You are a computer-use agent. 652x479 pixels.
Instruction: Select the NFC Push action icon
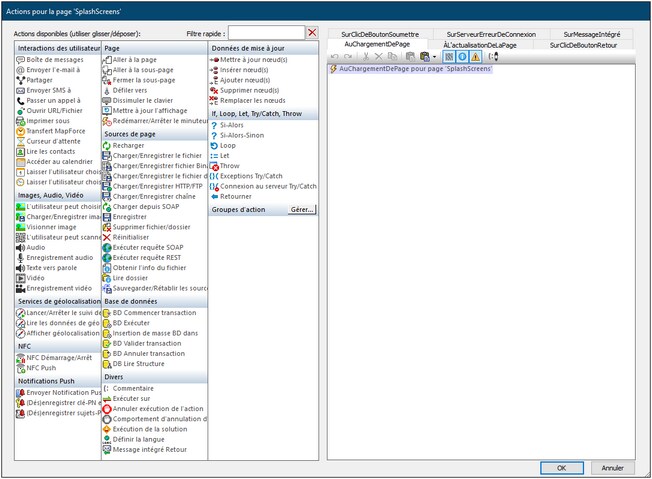(21, 369)
